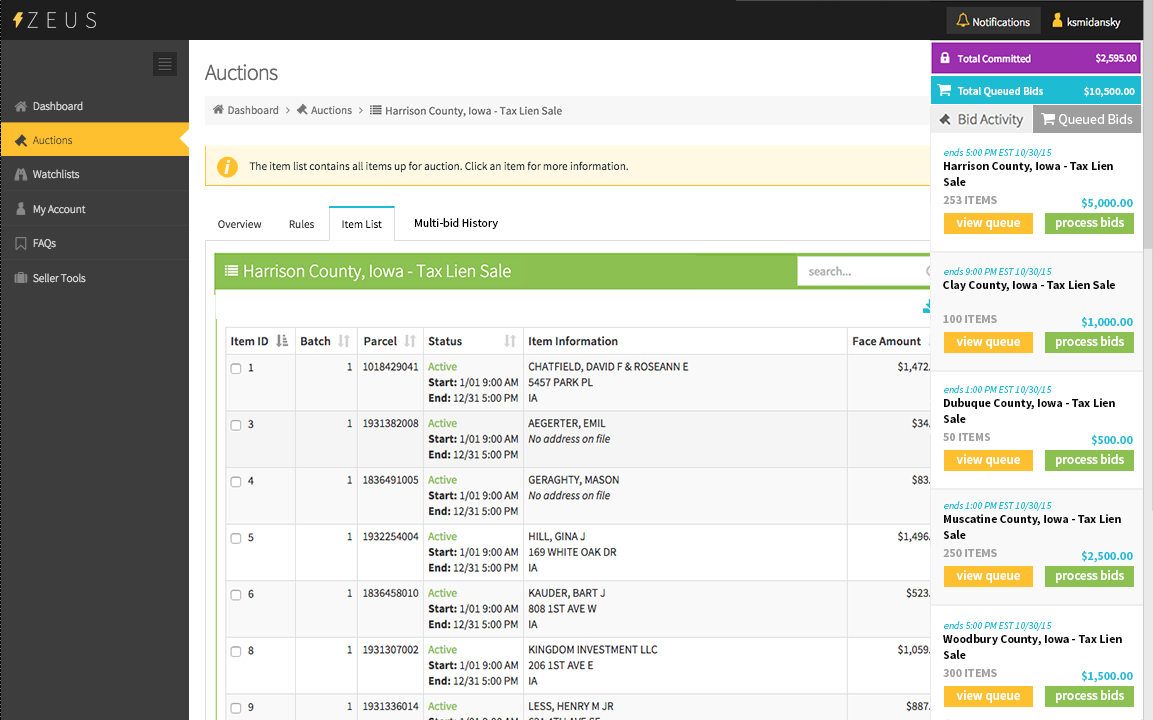Click the Total Committed purple bar
Screen dimensions: 1153x720
pyautogui.click(x=1036, y=58)
